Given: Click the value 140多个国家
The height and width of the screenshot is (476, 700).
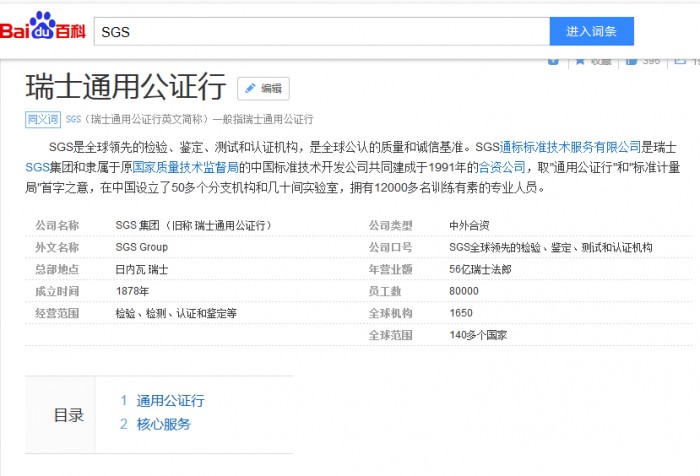Looking at the screenshot, I should (478, 335).
